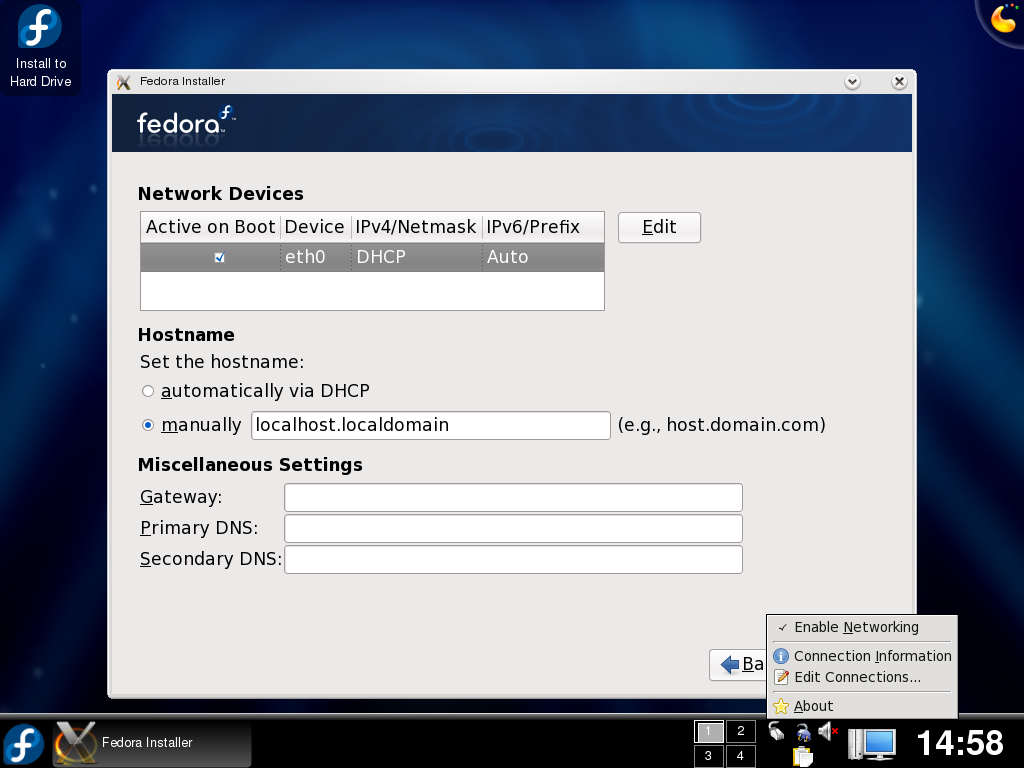Focus the Secondary DNS field
1024x768 pixels.
pos(513,560)
